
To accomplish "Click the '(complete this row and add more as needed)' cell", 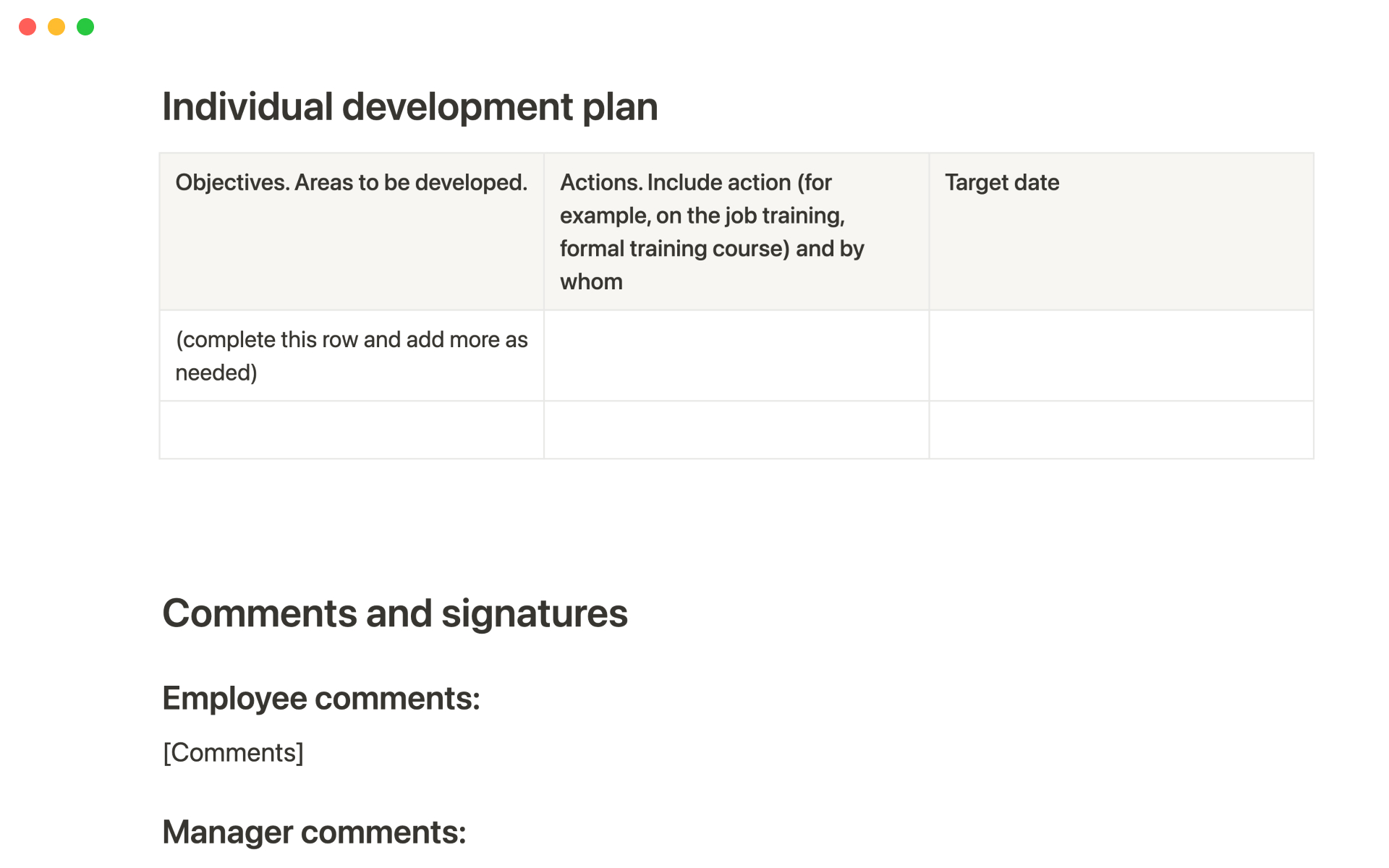I will 352,356.
